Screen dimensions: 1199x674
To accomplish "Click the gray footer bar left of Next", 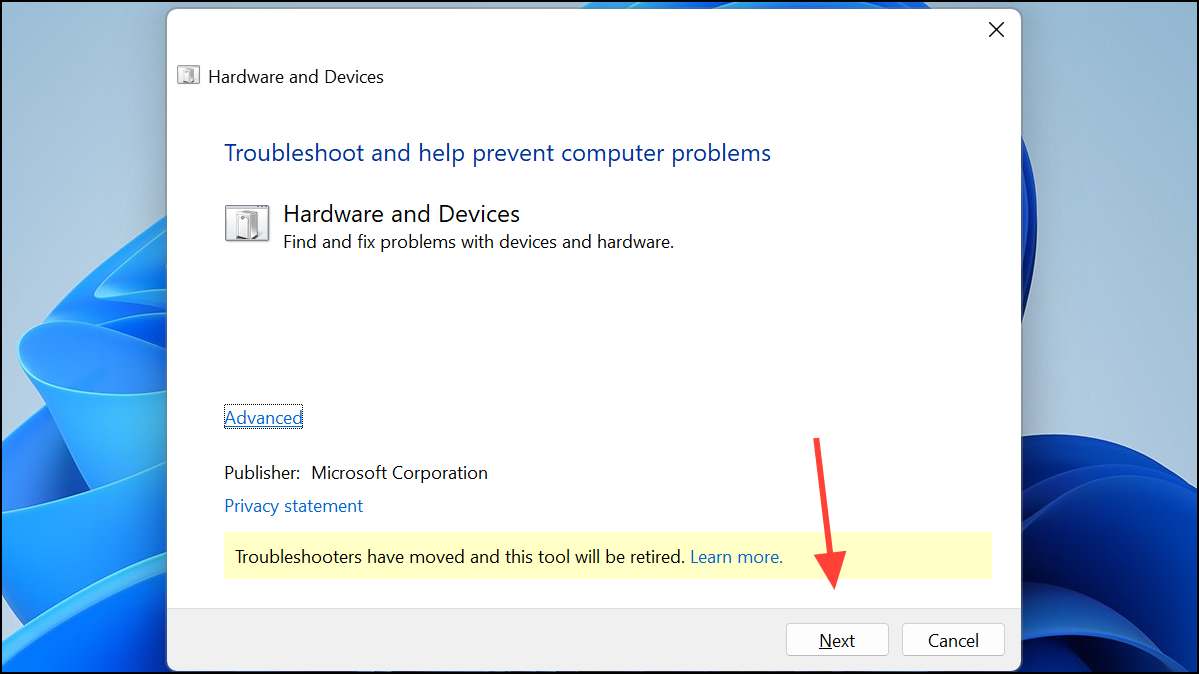I will point(474,640).
